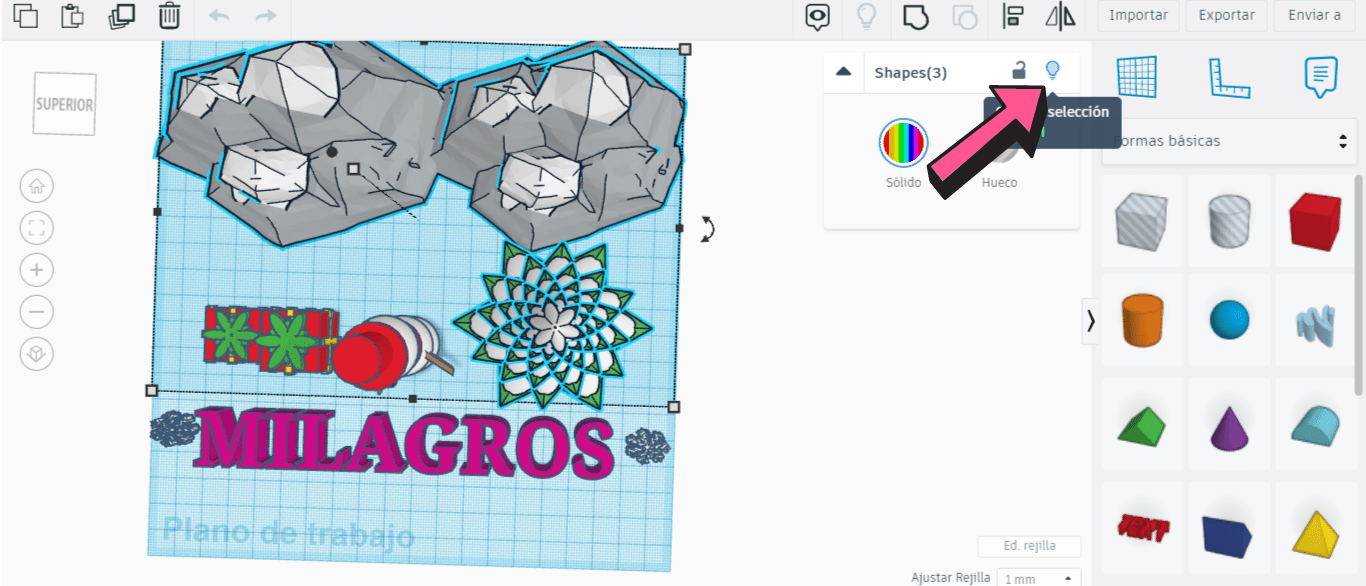The width and height of the screenshot is (1366, 586).
Task: Pick the dark blue Wedge shape
Action: click(x=1229, y=535)
